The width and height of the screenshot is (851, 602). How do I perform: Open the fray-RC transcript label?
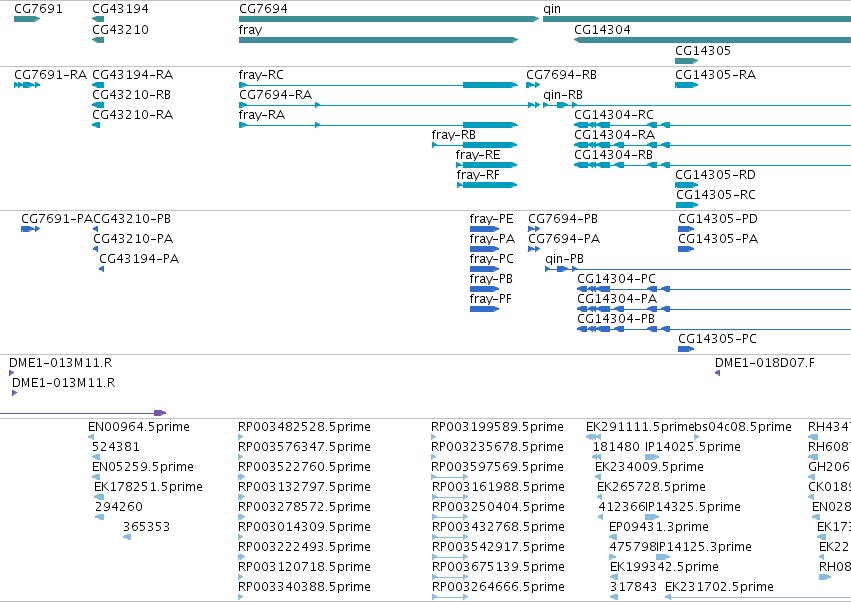click(x=261, y=74)
